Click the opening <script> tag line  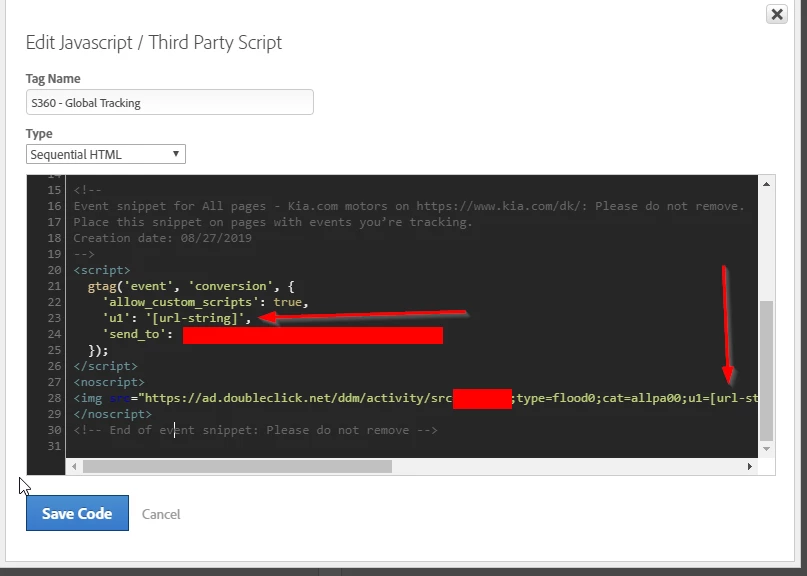(102, 270)
